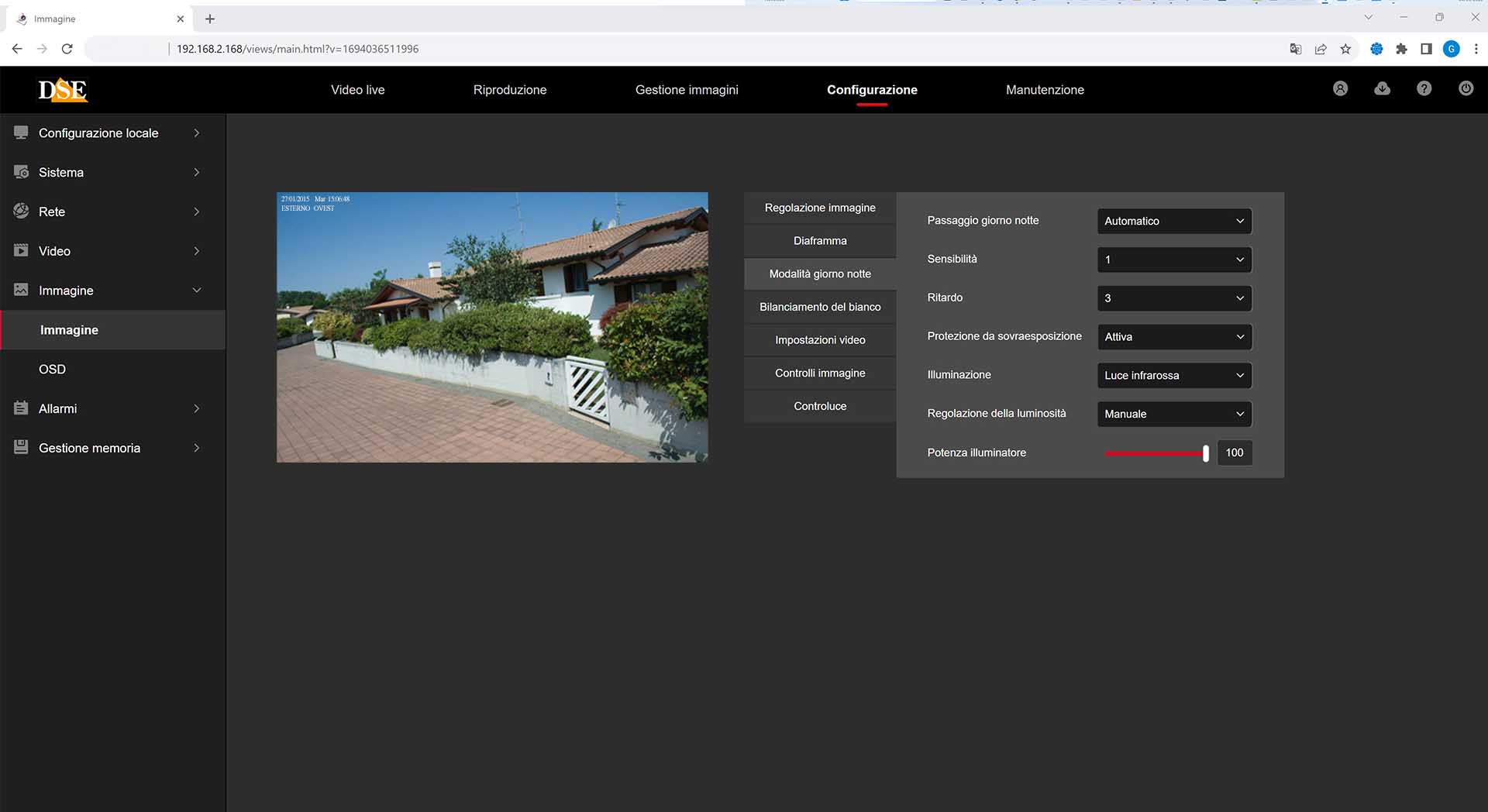Open the Sensibilità dropdown
This screenshot has height=812, width=1488.
point(1173,260)
